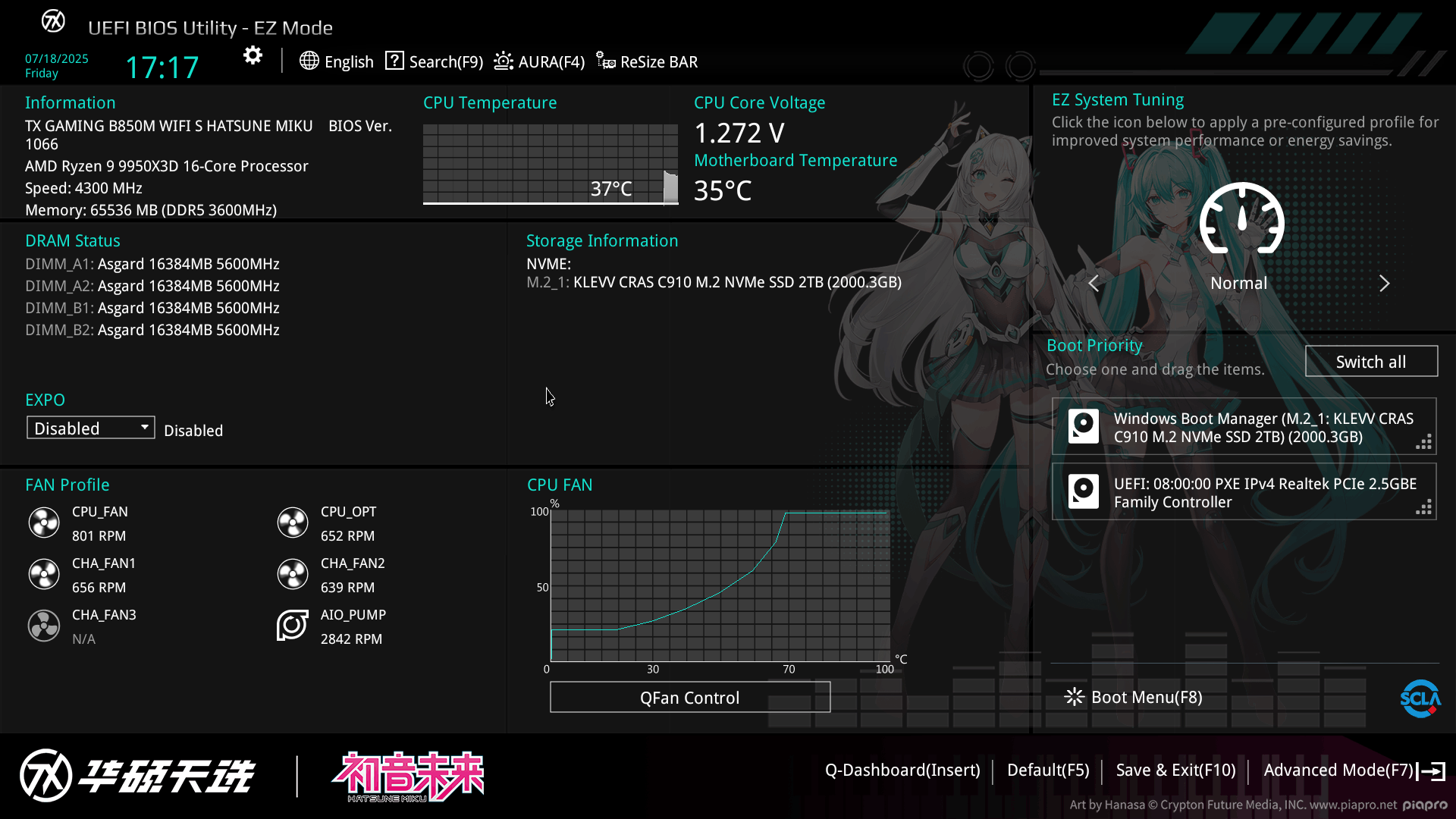This screenshot has height=819, width=1456.
Task: Click the 1.272 V core voltage value
Action: [739, 133]
